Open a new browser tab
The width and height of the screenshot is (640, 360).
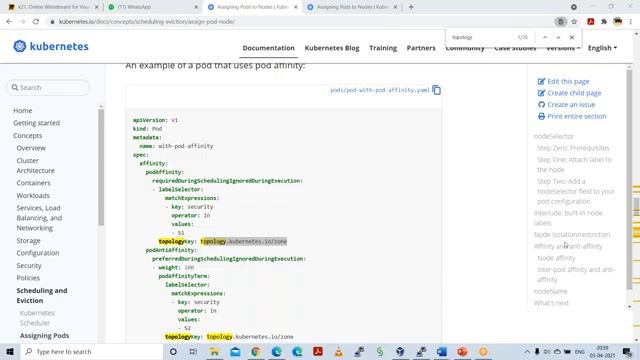pyautogui.click(x=411, y=7)
